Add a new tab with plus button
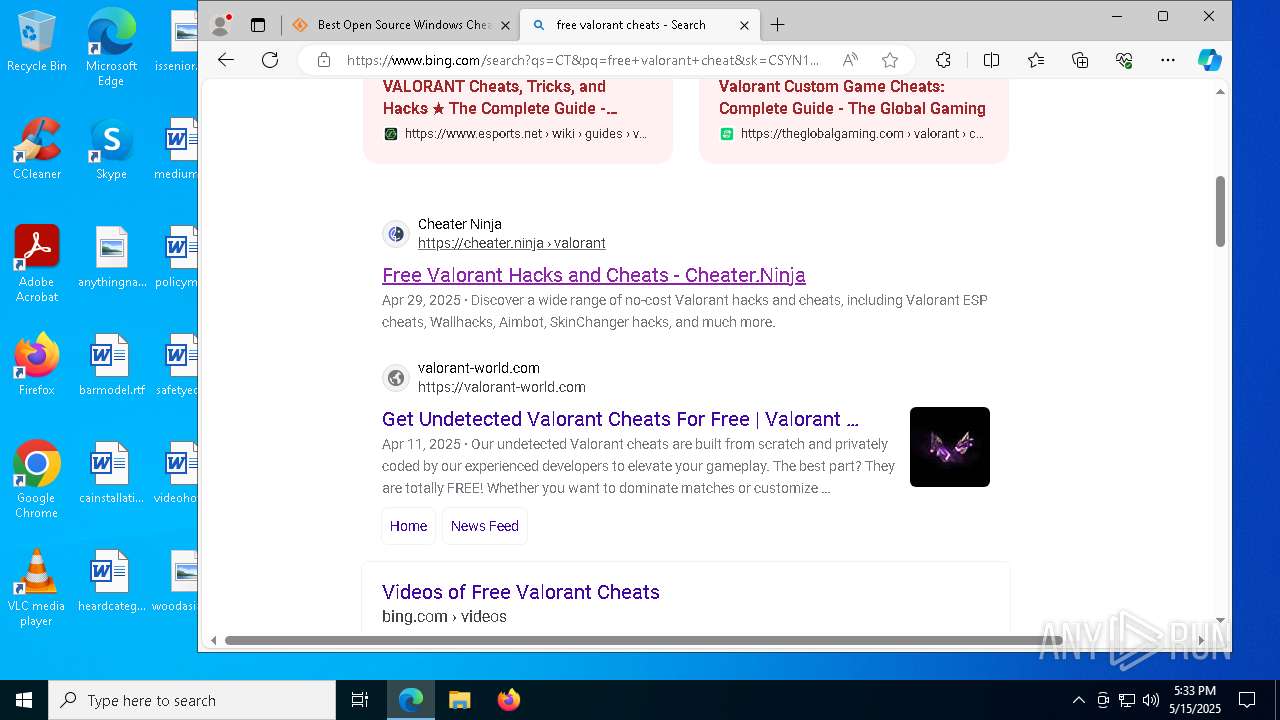The image size is (1280, 720). click(777, 25)
